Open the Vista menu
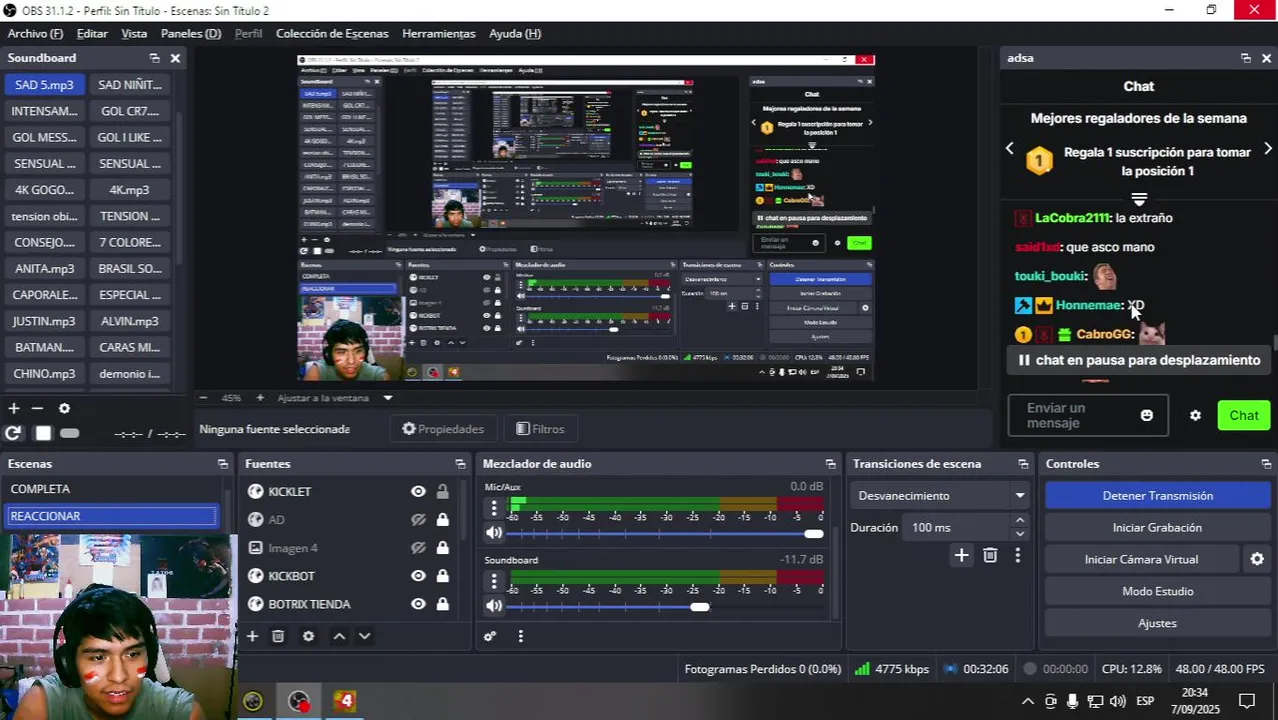 134,33
